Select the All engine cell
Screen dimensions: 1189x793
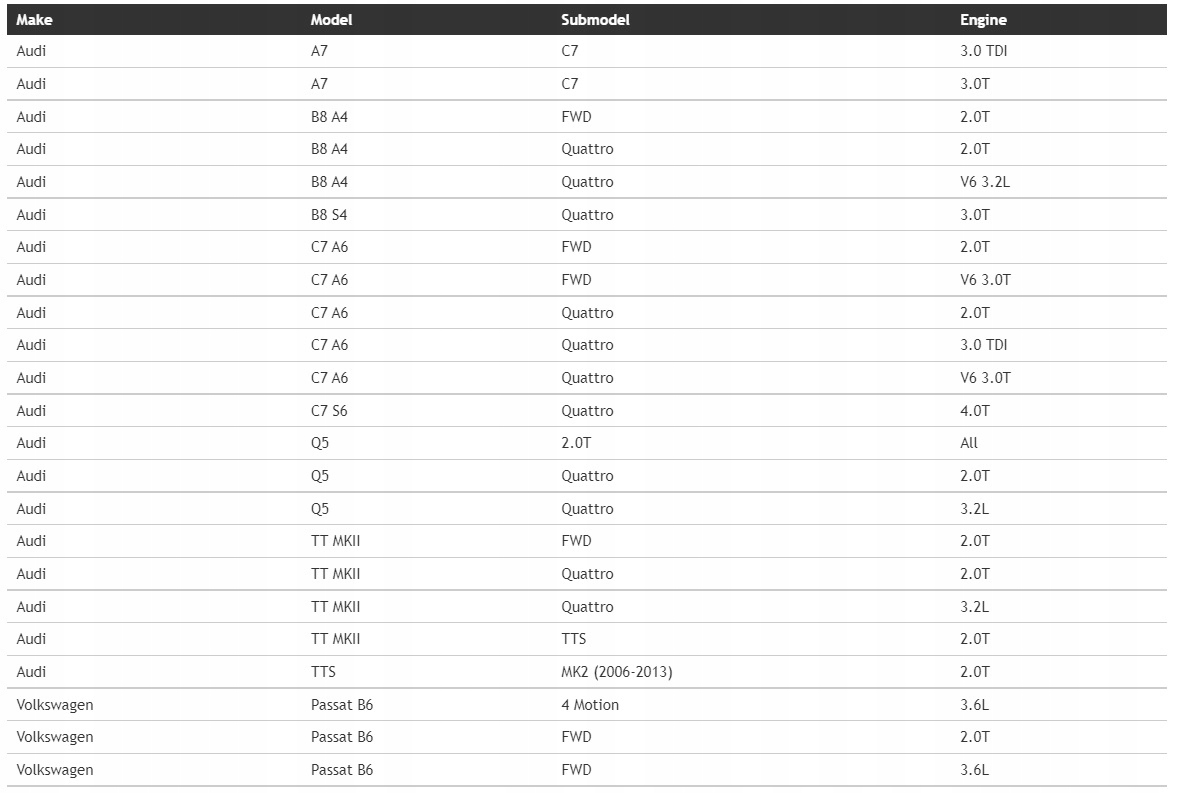point(969,443)
